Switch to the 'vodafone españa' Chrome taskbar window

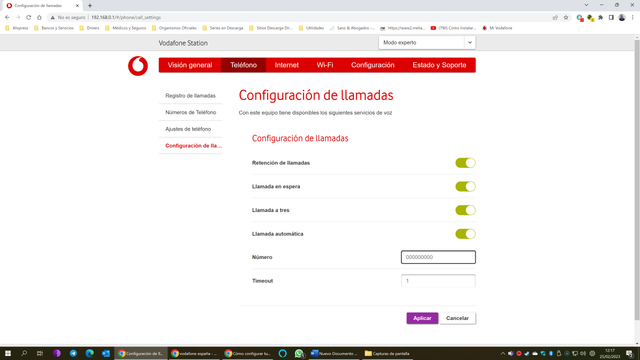tap(194, 353)
